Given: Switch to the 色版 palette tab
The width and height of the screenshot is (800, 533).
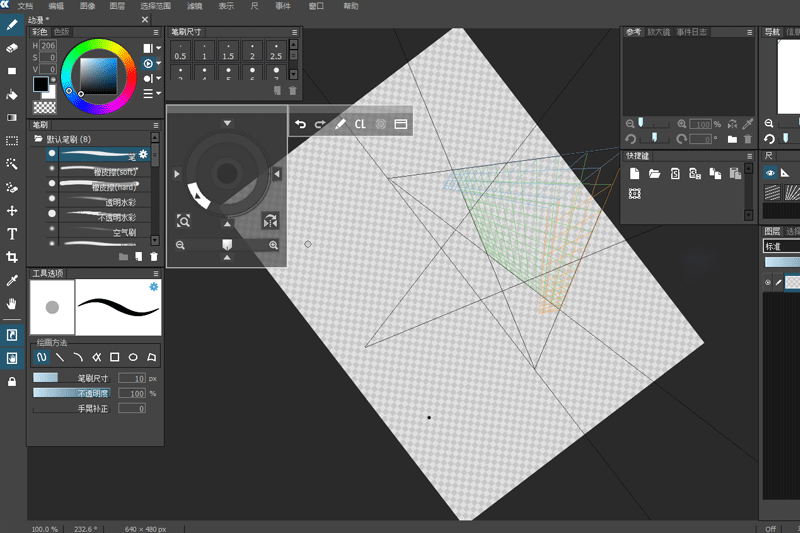Looking at the screenshot, I should pyautogui.click(x=62, y=32).
